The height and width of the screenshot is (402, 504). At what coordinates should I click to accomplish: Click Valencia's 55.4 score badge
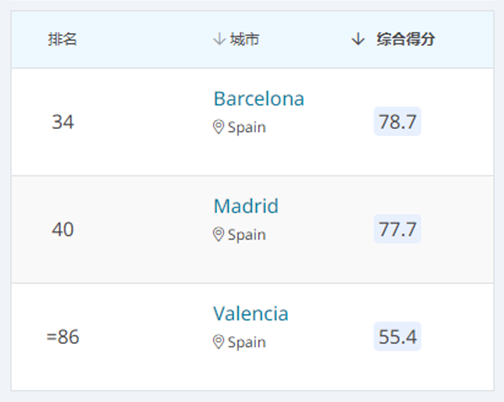pyautogui.click(x=397, y=336)
